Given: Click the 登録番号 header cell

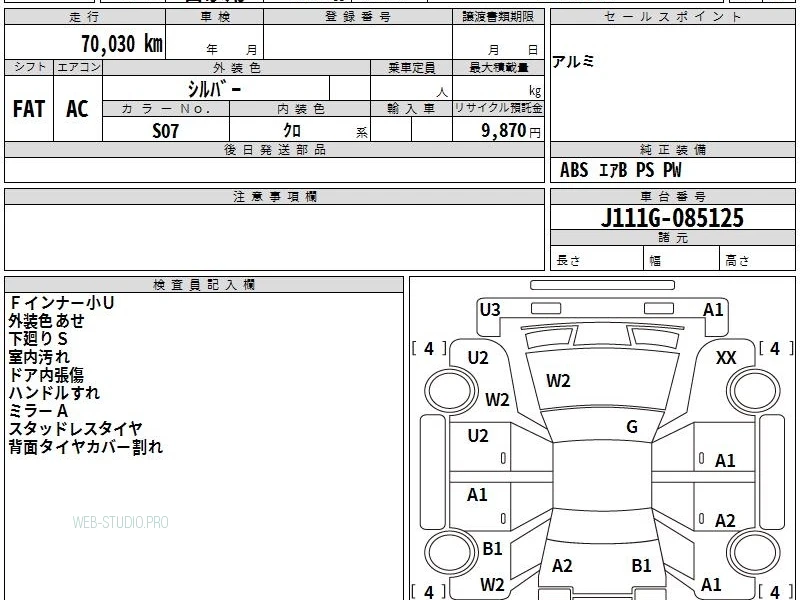Looking at the screenshot, I should [x=358, y=16].
